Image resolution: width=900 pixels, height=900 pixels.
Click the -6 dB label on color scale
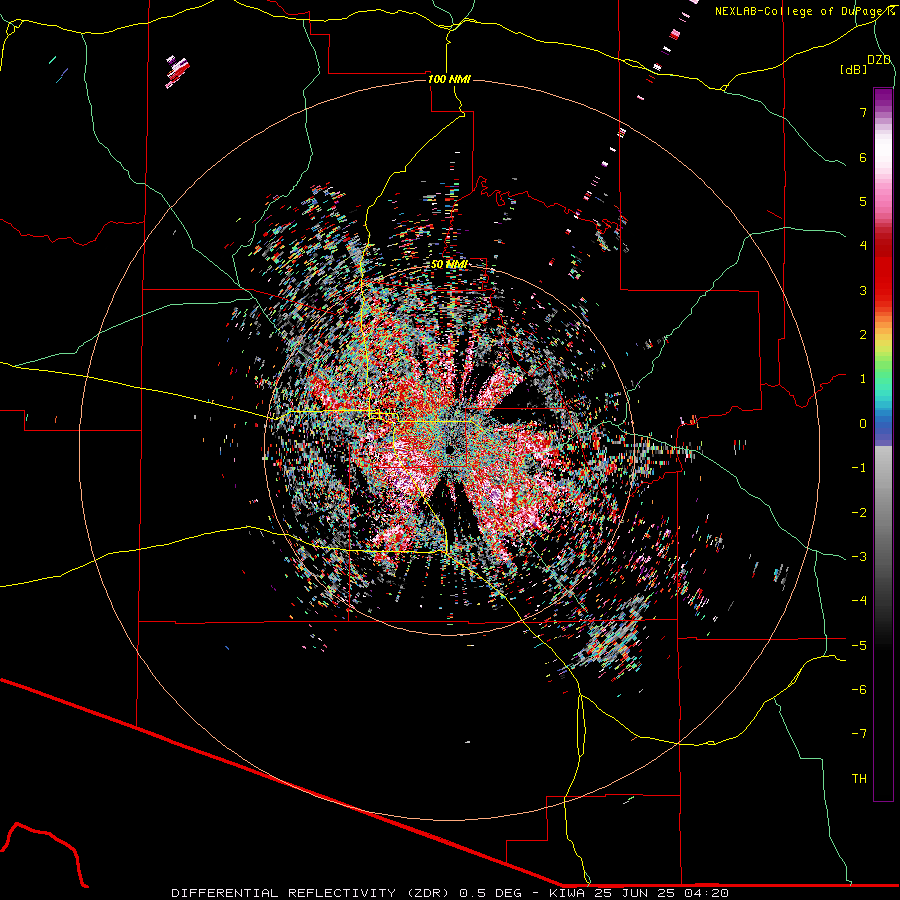click(859, 689)
